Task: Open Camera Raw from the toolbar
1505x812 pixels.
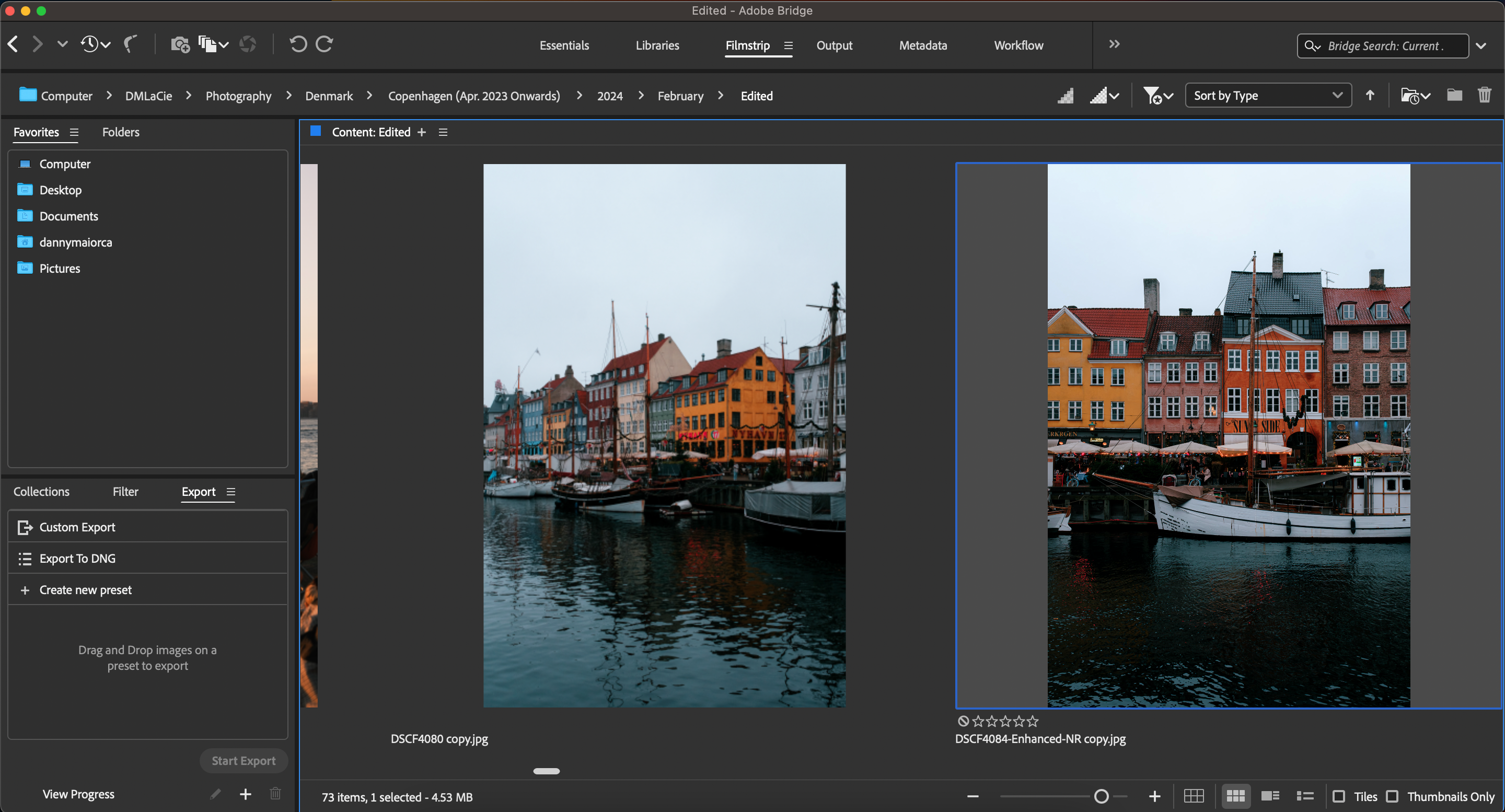Action: (x=248, y=44)
